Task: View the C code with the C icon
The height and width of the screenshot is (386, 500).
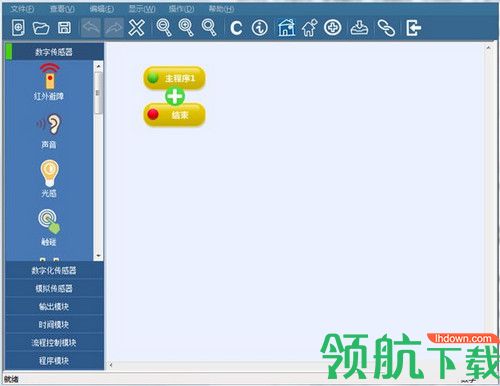Action: click(236, 28)
